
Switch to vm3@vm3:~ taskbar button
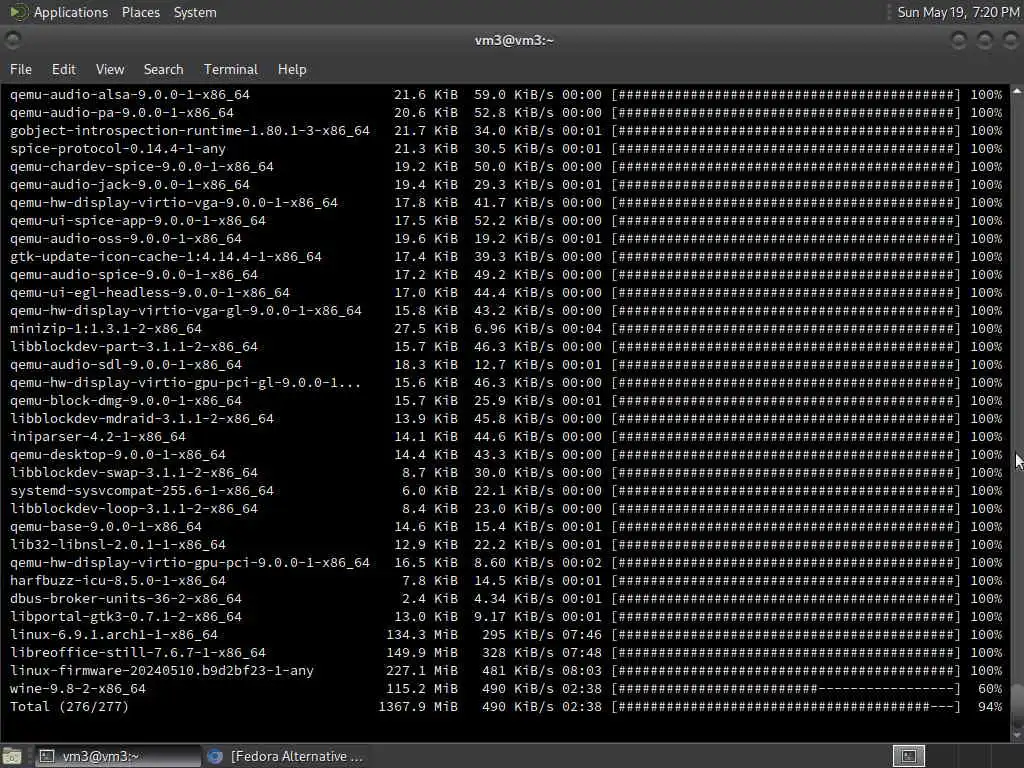pyautogui.click(x=118, y=756)
